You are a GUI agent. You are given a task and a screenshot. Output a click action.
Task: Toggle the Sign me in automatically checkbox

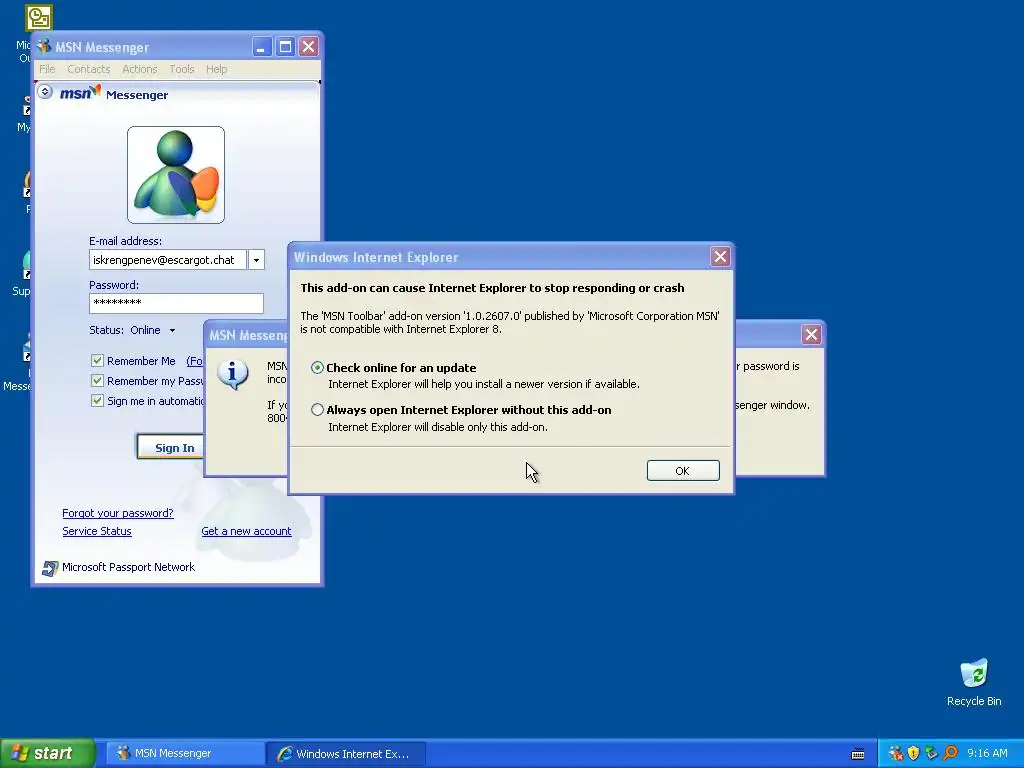coord(97,400)
